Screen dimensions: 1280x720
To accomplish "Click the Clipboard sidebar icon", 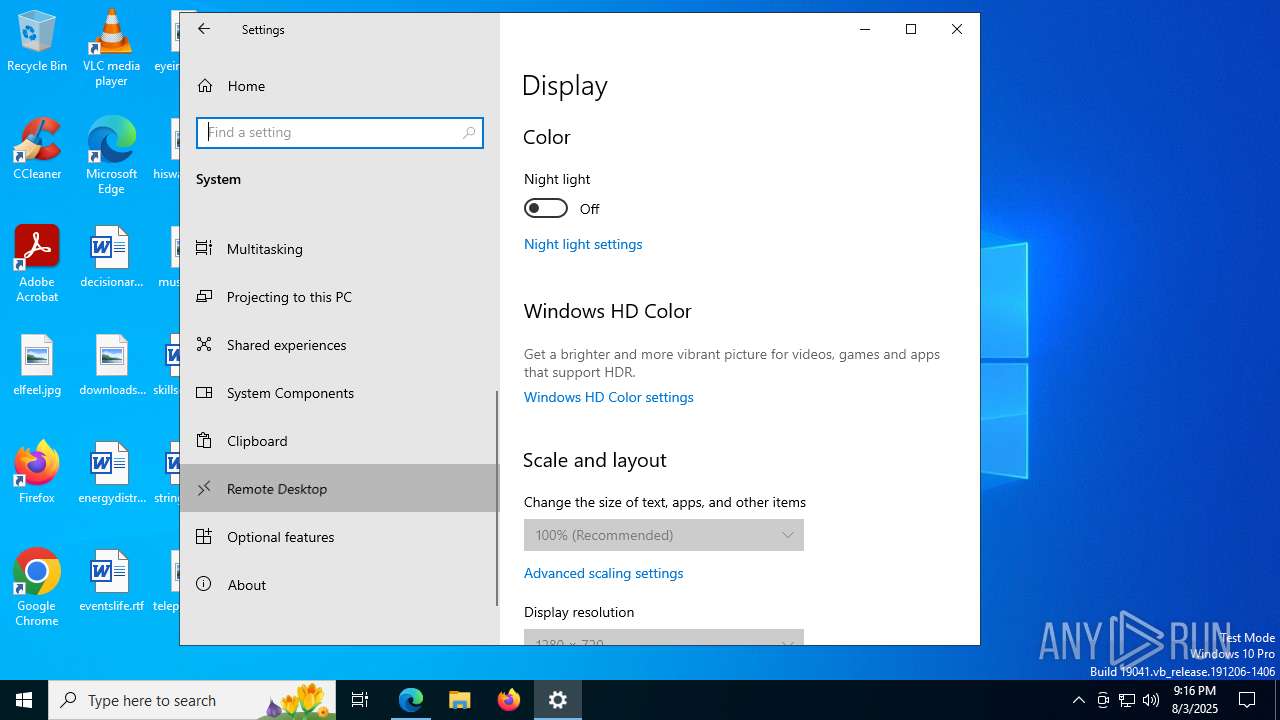I will [x=204, y=440].
